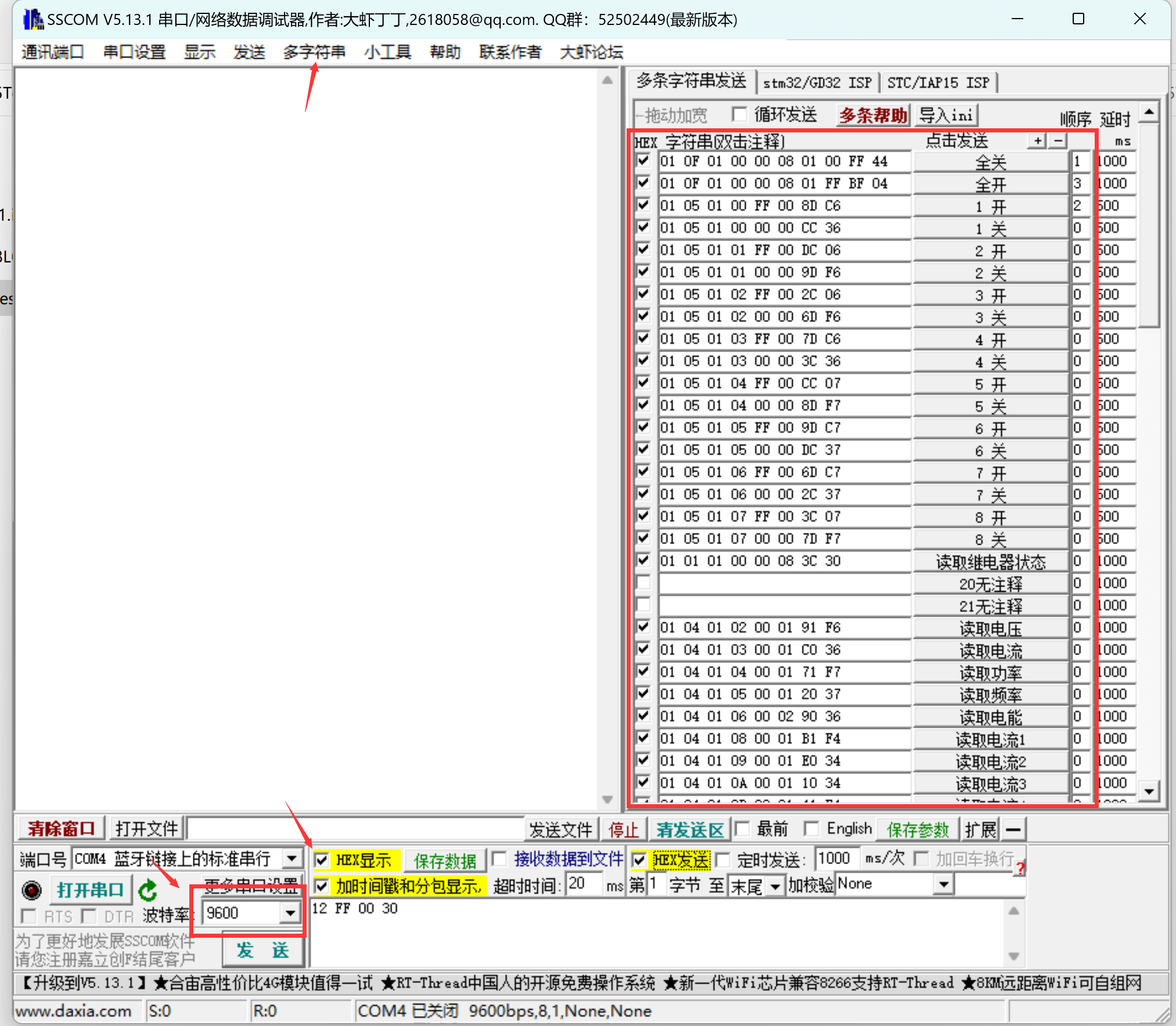Image resolution: width=1176 pixels, height=1026 pixels.
Task: Uncheck HEX显示 checkbox
Action: click(321, 860)
